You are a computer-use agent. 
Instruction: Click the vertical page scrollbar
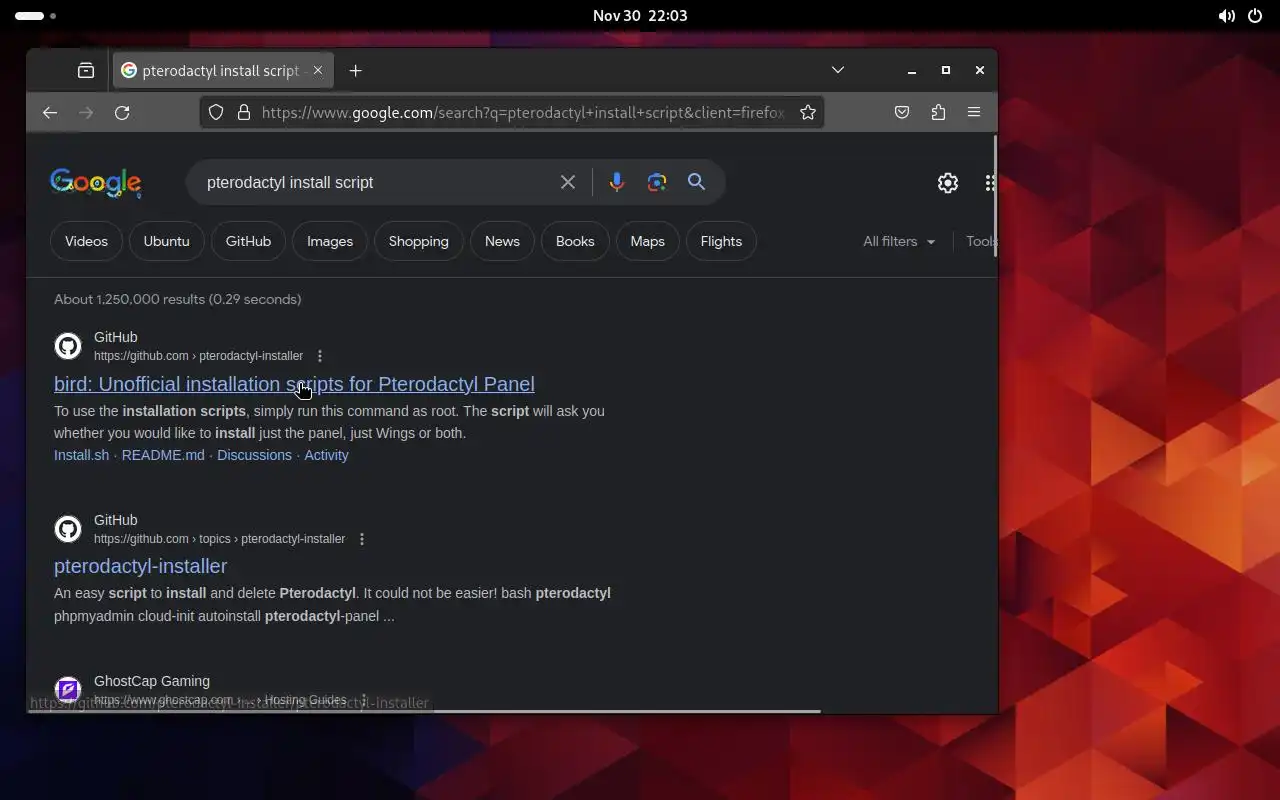point(995,196)
